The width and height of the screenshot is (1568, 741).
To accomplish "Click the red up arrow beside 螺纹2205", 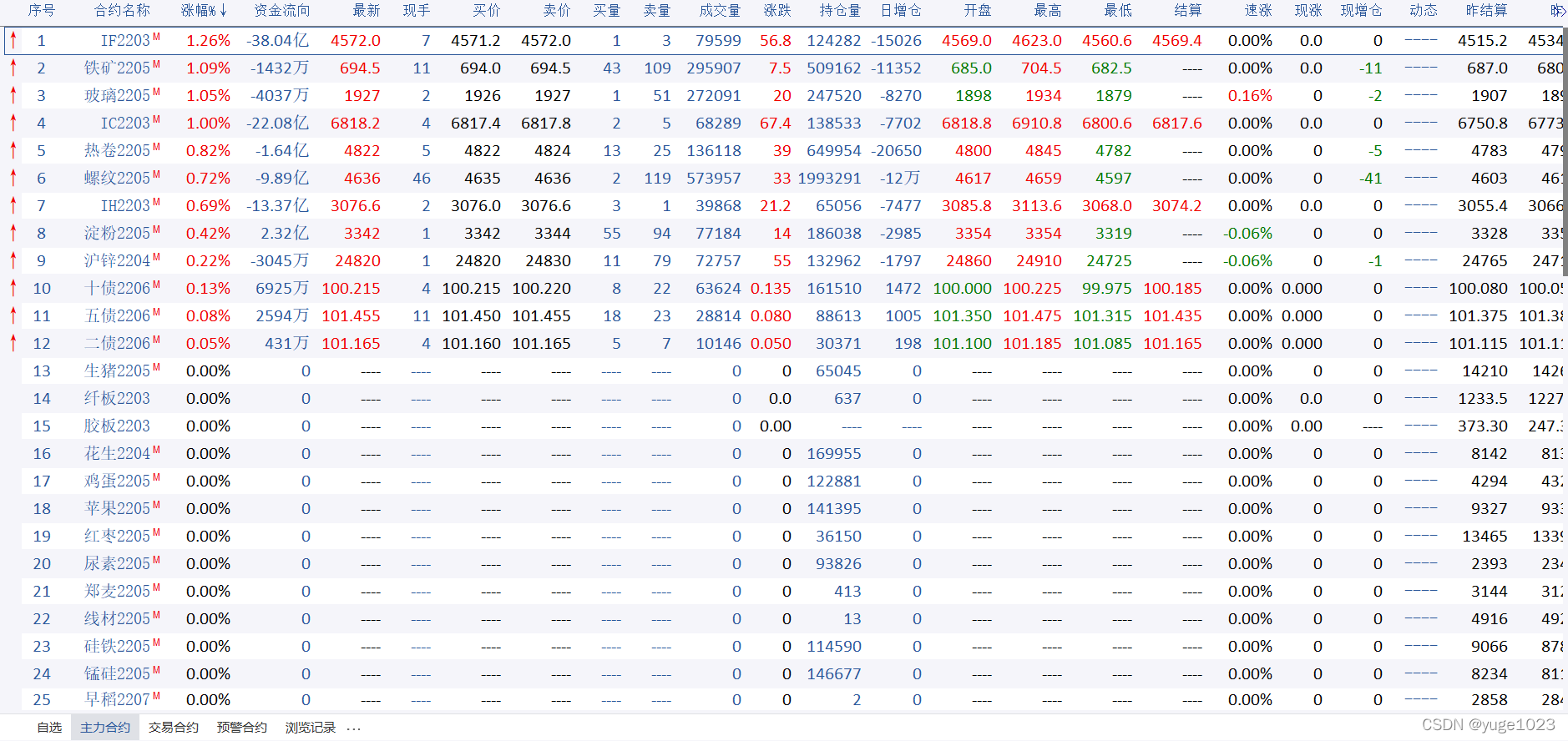I will 13,178.
